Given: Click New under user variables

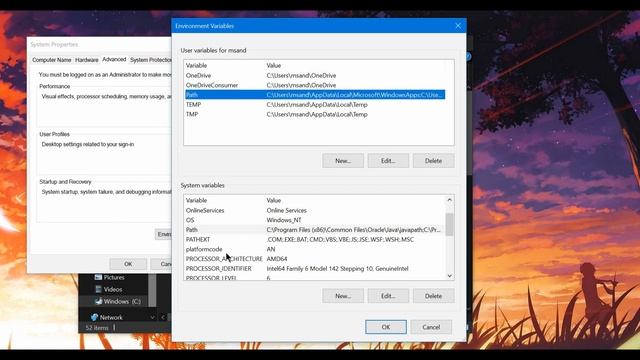Looking at the screenshot, I should pyautogui.click(x=343, y=161).
